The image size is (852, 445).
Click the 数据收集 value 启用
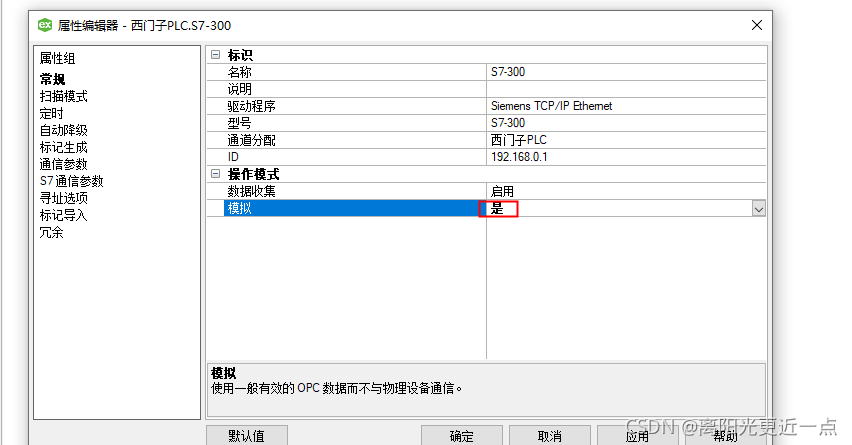(626, 191)
